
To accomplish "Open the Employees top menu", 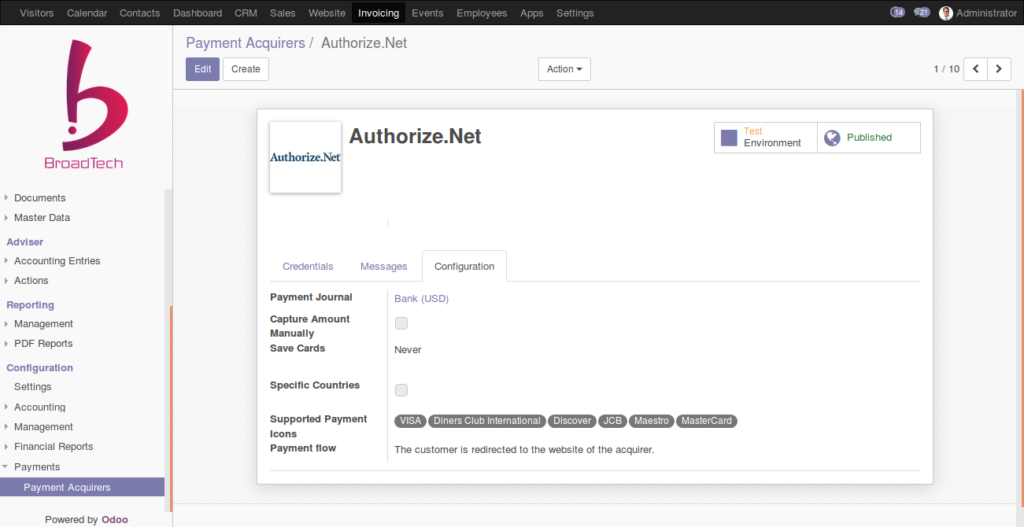I will 482,13.
